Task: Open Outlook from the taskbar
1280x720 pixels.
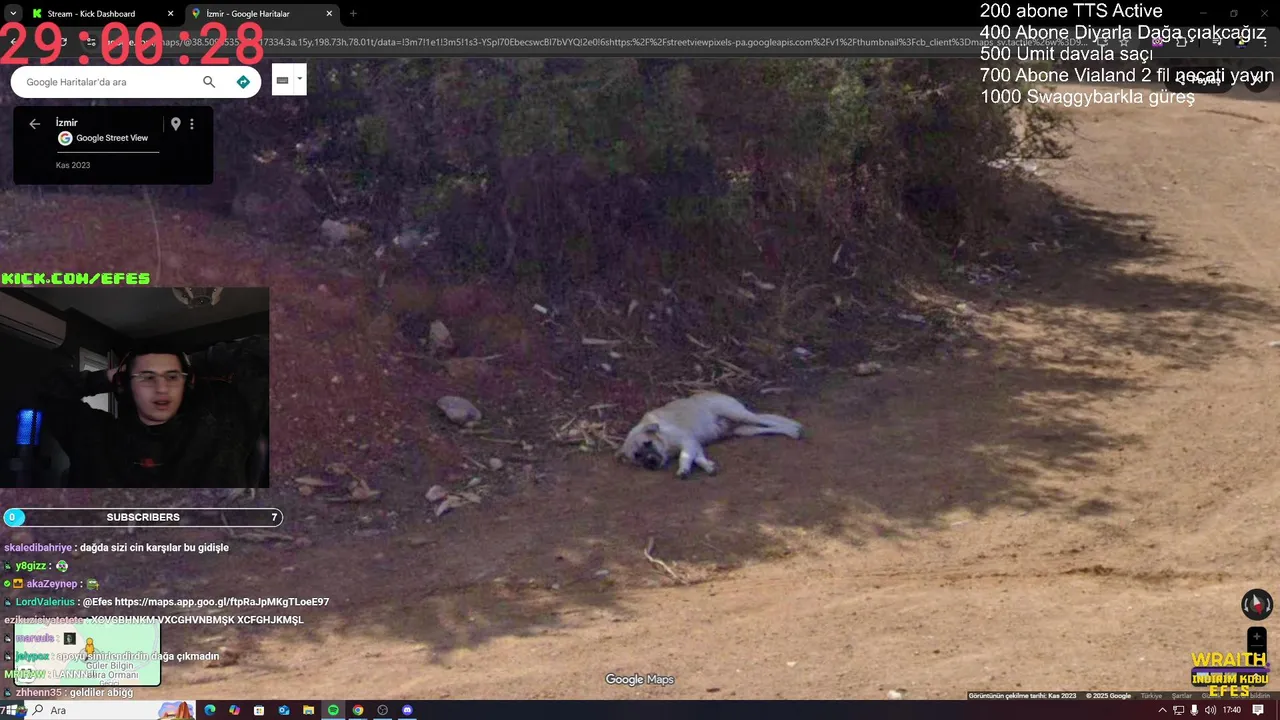Action: click(x=284, y=710)
